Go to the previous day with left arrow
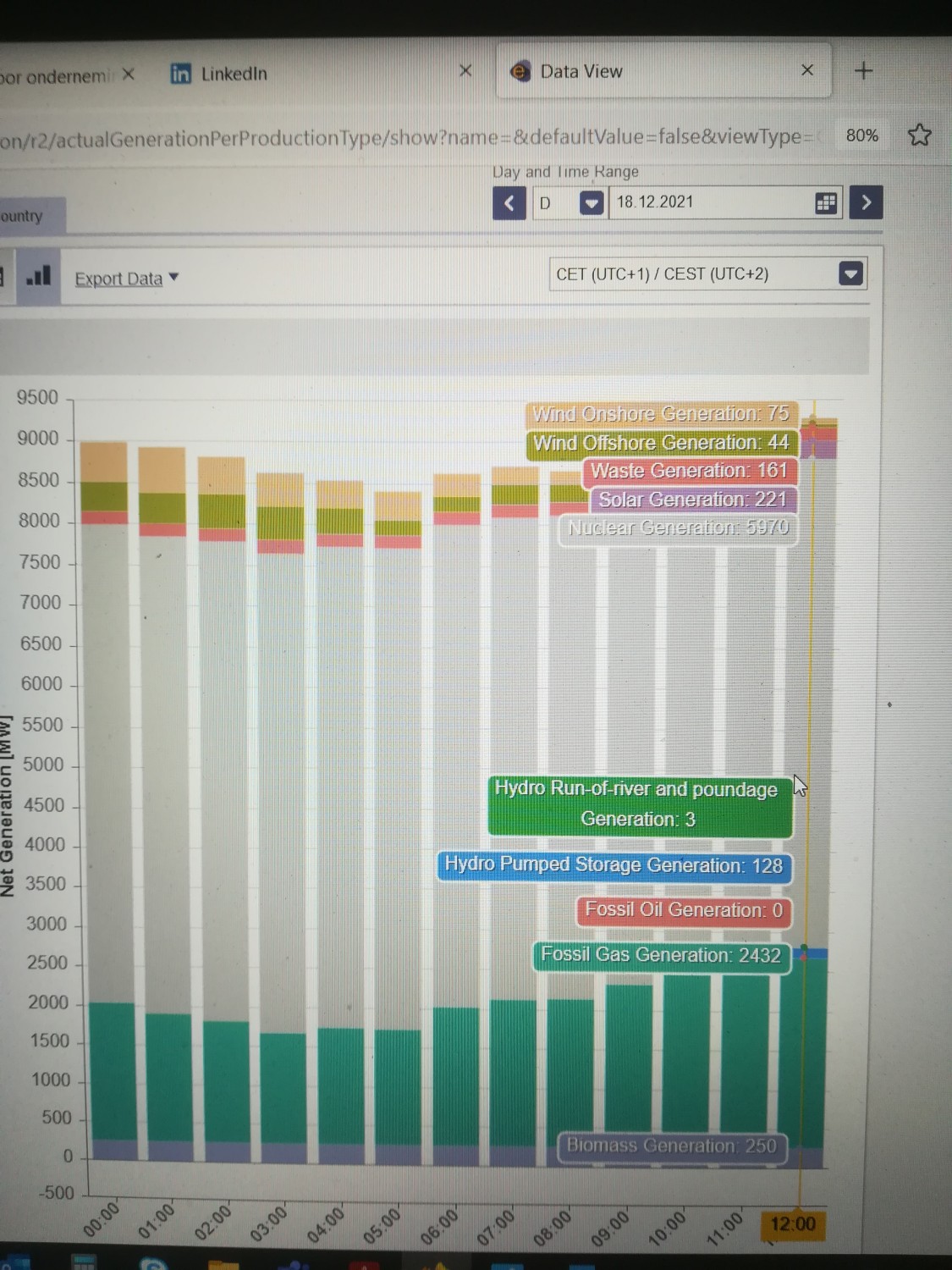The width and height of the screenshot is (952, 1270). (509, 203)
